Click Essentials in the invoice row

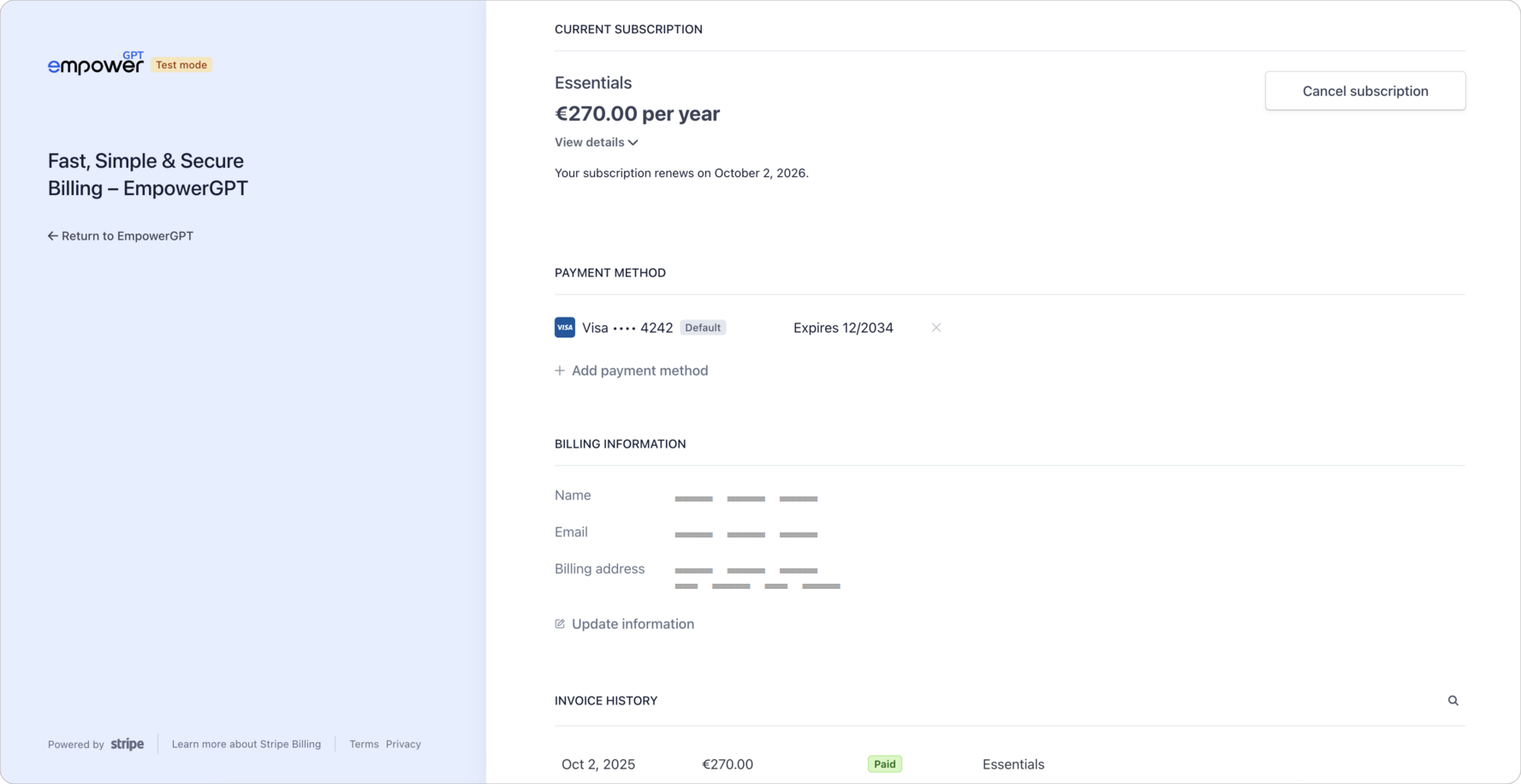[1013, 764]
